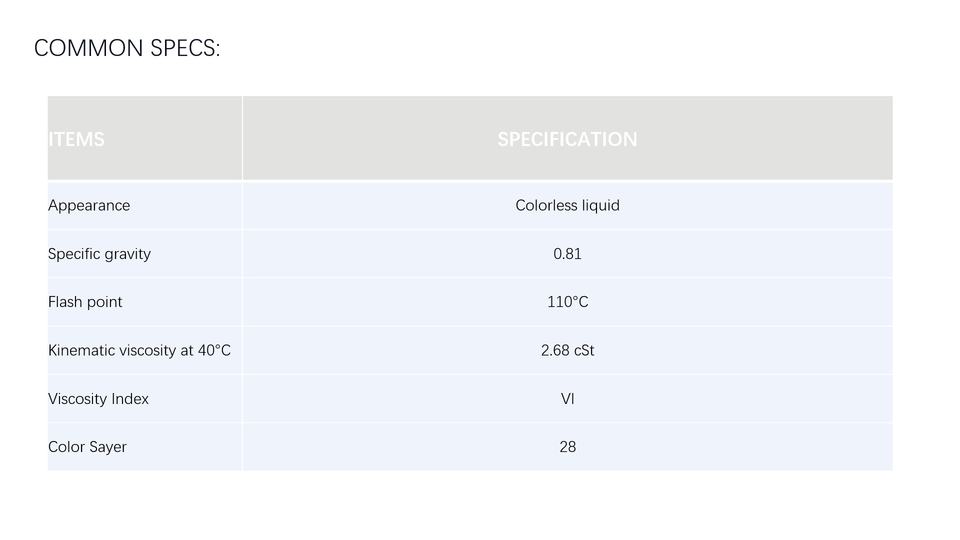Click the Appearance row label
The height and width of the screenshot is (540, 960).
pos(89,205)
